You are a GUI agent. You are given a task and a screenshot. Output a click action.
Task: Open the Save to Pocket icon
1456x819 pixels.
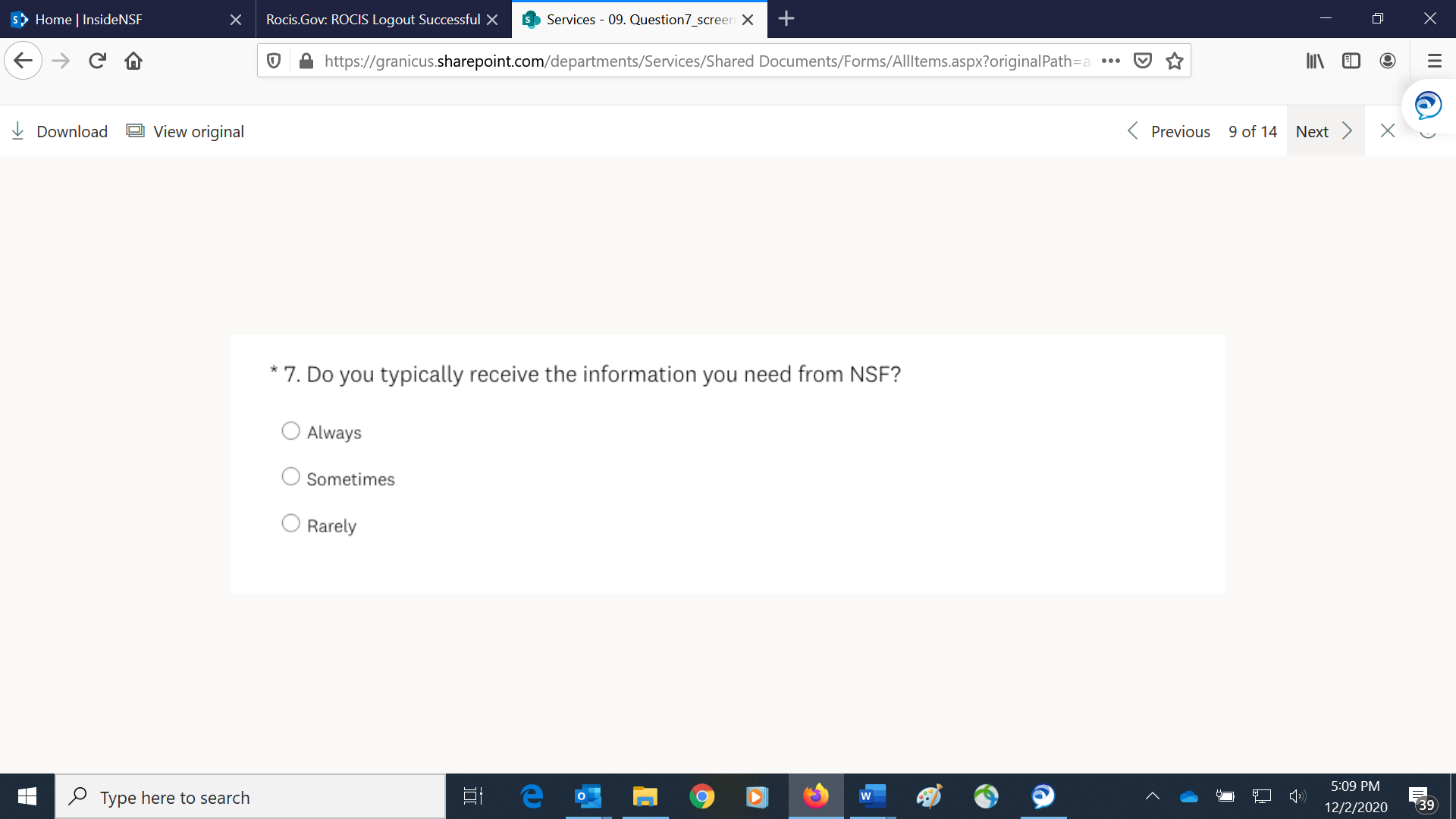(x=1143, y=61)
